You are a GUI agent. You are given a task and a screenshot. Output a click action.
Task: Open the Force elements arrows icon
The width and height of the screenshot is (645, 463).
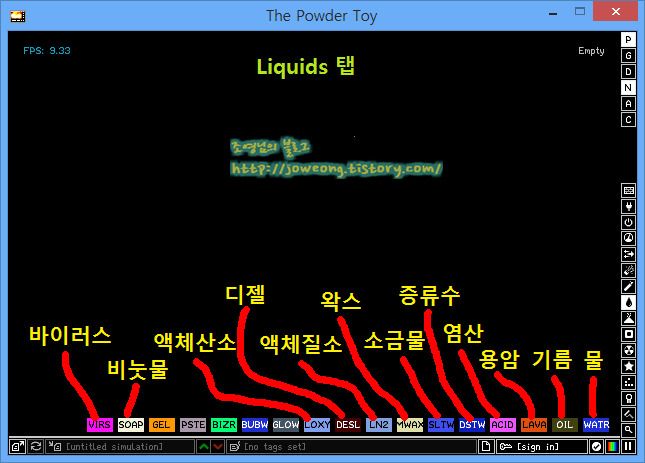point(628,254)
